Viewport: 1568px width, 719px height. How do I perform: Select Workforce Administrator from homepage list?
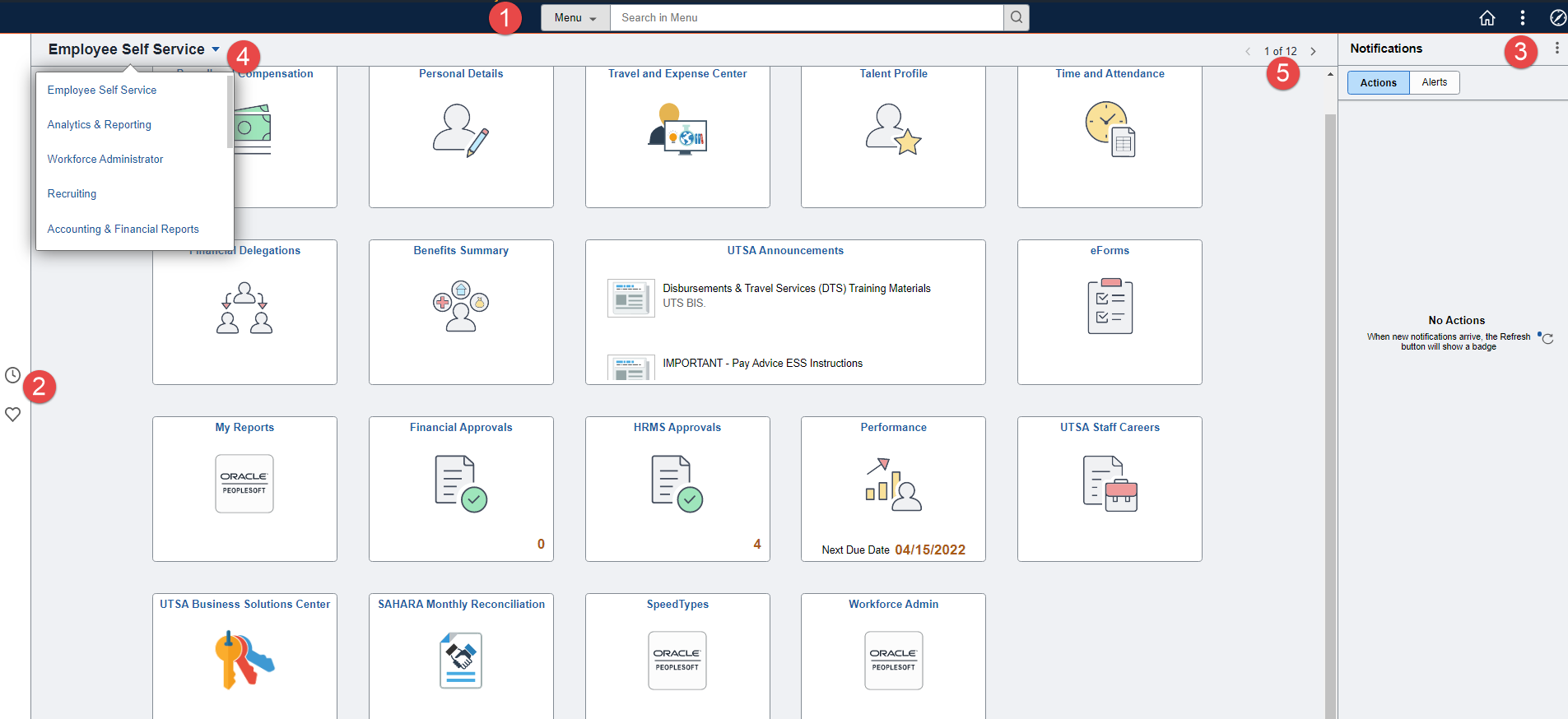[105, 159]
